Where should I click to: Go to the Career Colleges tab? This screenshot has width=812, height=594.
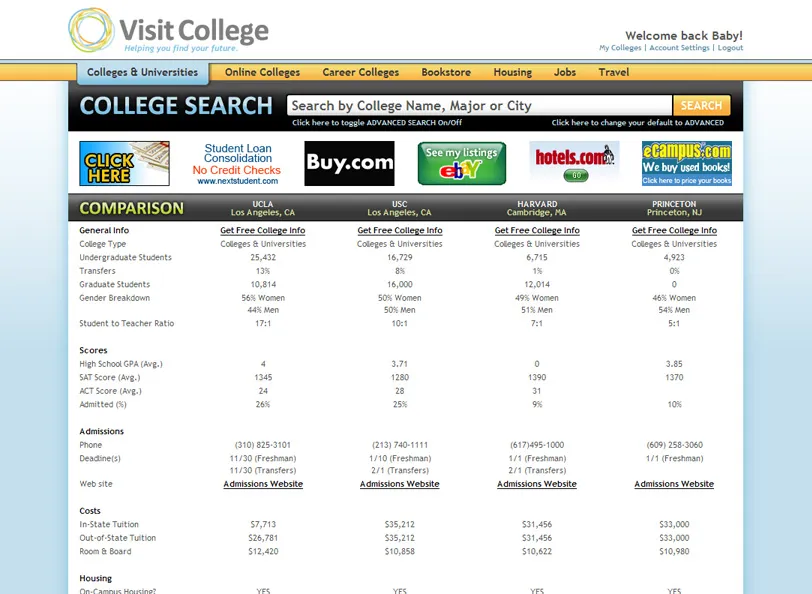click(x=361, y=73)
